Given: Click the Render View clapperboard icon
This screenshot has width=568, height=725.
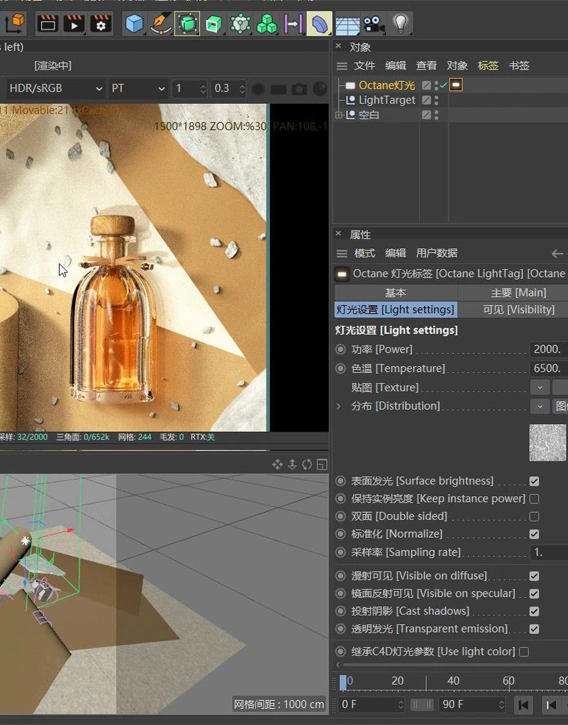Looking at the screenshot, I should [x=47, y=23].
